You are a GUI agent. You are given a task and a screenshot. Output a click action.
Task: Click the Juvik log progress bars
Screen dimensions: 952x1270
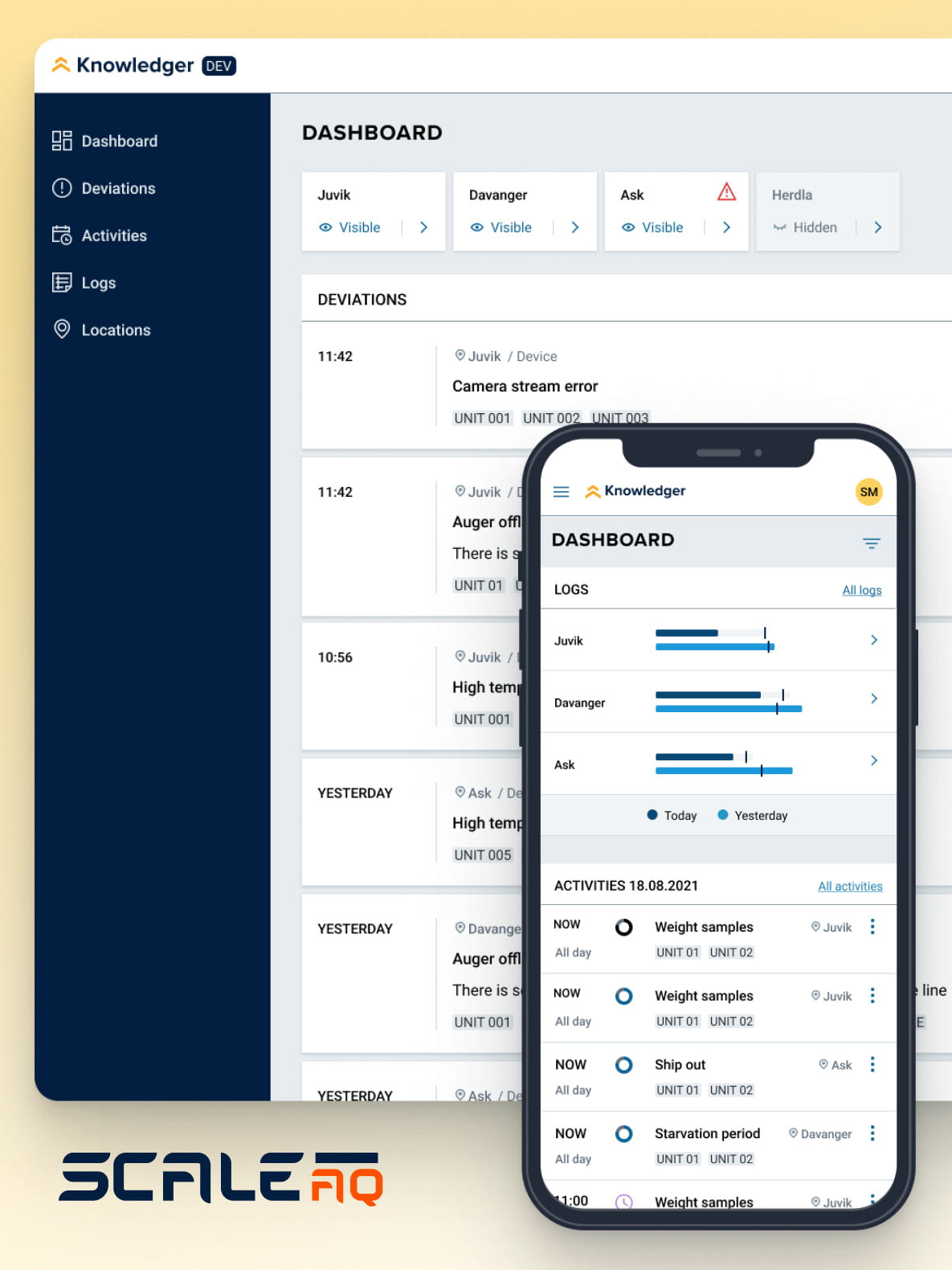click(715, 640)
